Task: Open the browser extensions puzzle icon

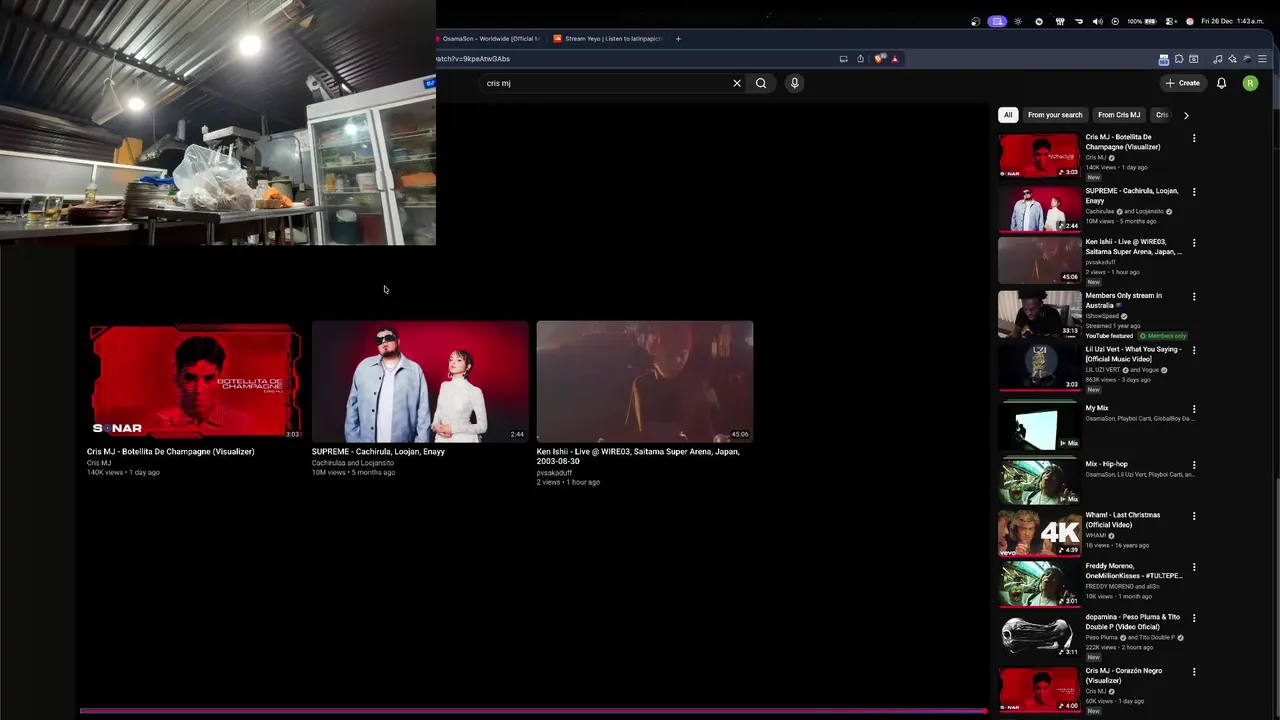Action: 1179,59
